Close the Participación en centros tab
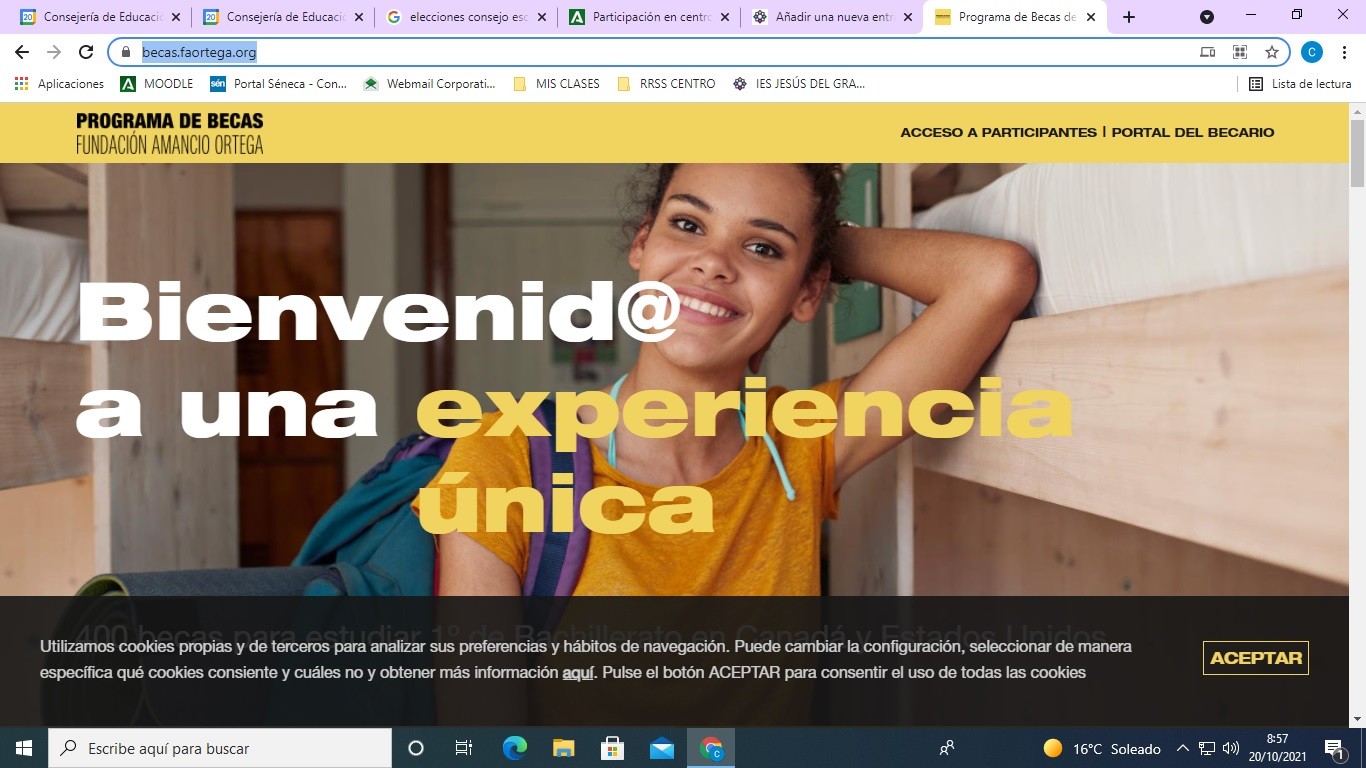Viewport: 1366px width, 768px height. click(x=725, y=17)
